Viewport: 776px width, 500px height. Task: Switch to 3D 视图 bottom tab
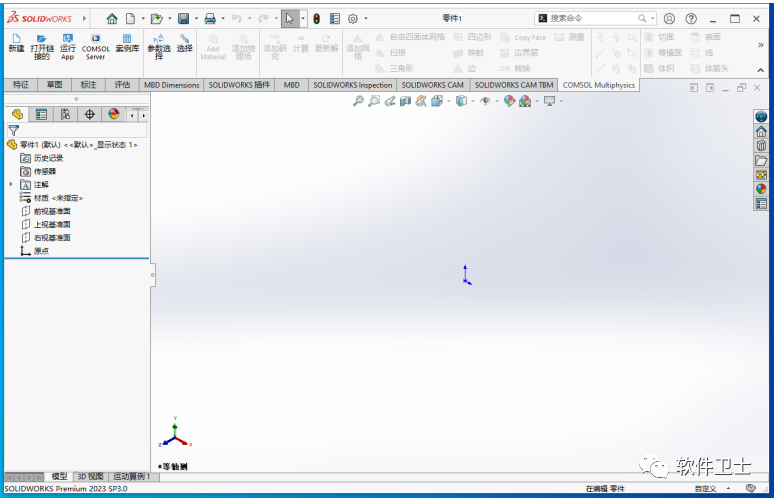[x=90, y=476]
